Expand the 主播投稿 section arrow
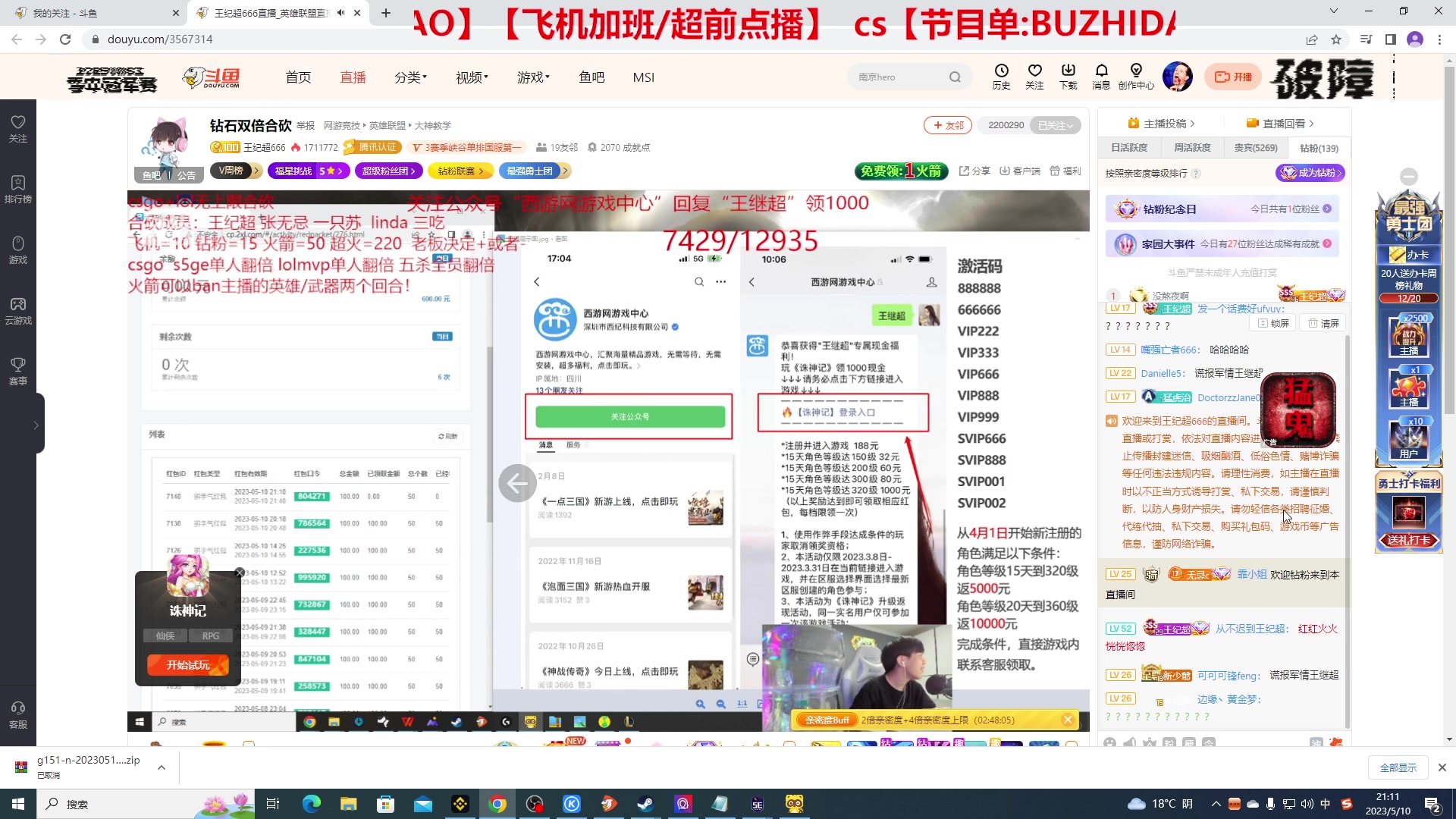 click(1193, 124)
